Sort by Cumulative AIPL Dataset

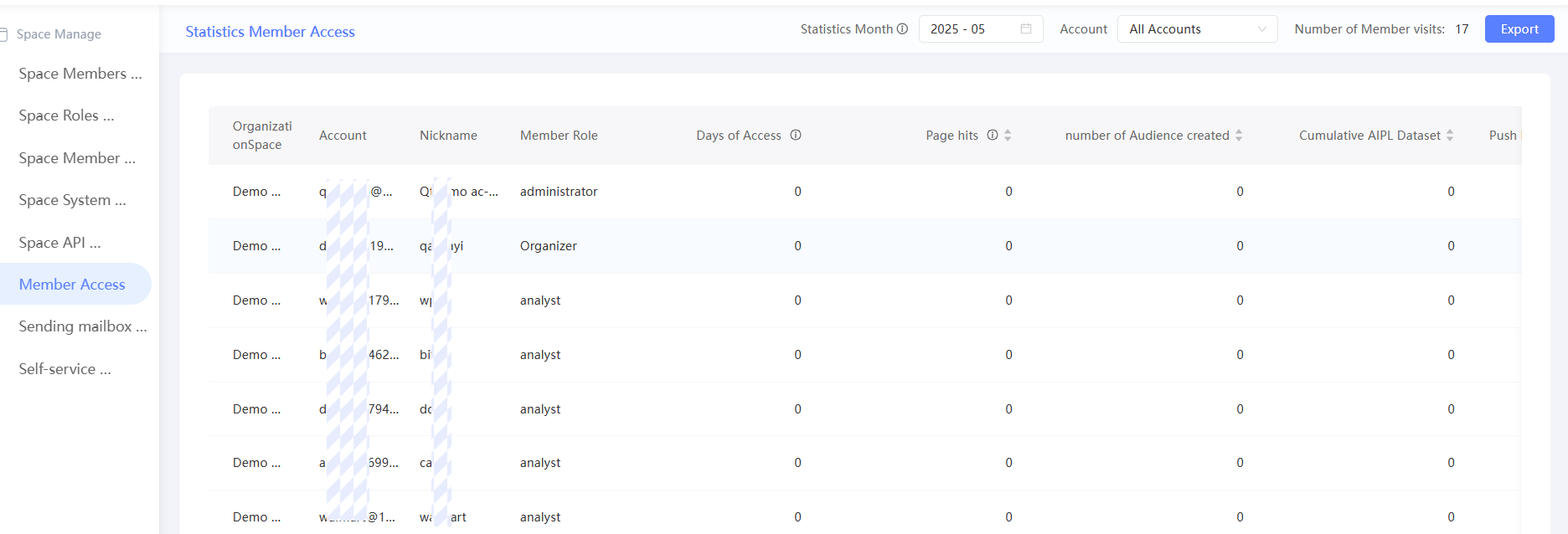(1450, 136)
